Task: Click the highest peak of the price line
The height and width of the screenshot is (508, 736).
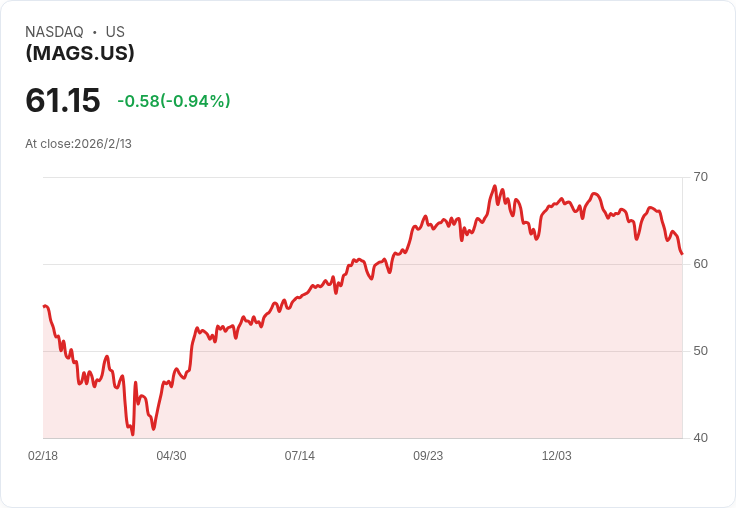Action: point(494,186)
